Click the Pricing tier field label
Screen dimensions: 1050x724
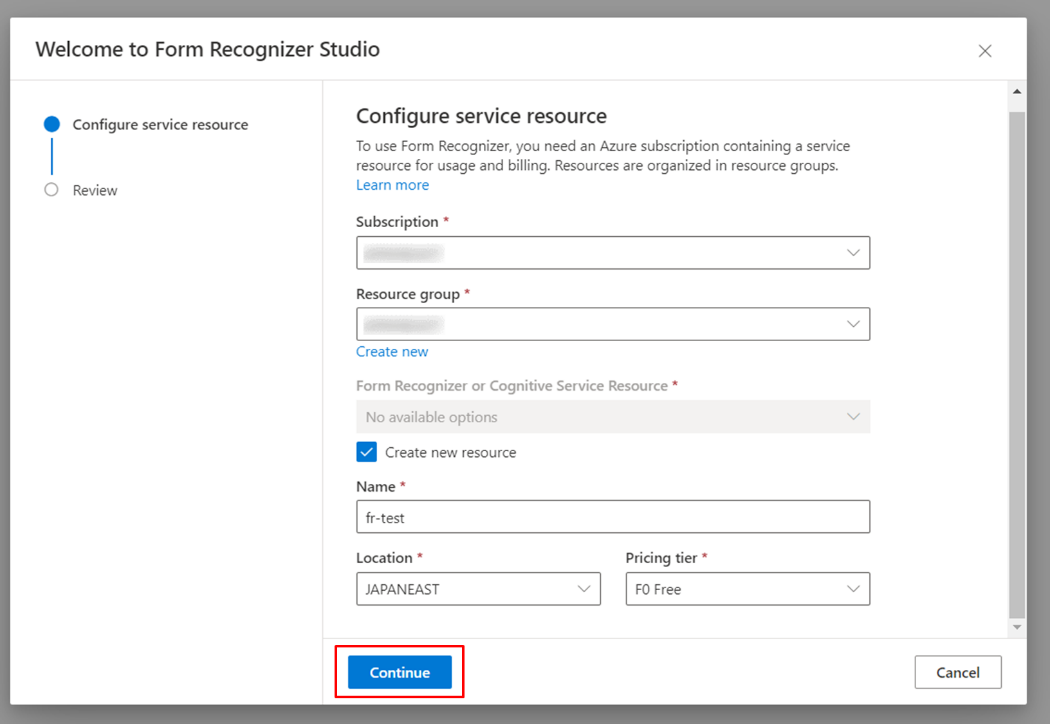662,558
